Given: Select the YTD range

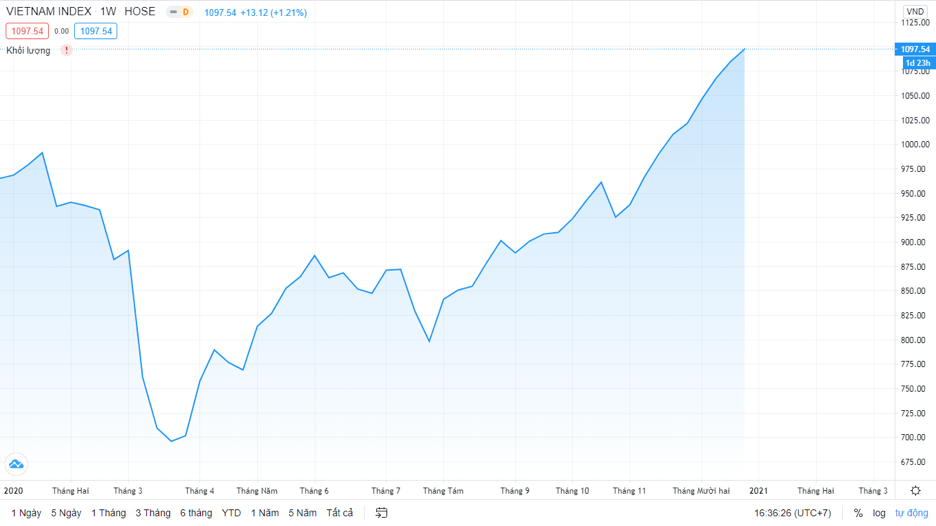Looking at the screenshot, I should 231,513.
